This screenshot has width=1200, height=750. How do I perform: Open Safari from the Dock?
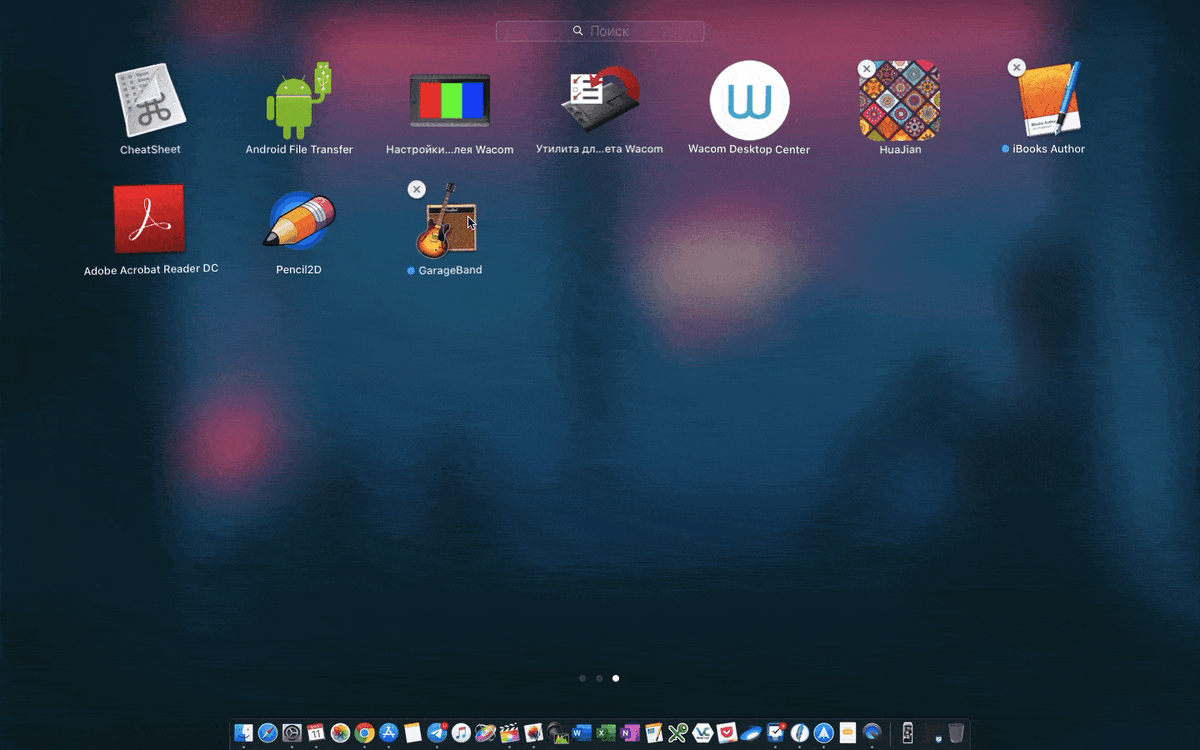(x=267, y=733)
